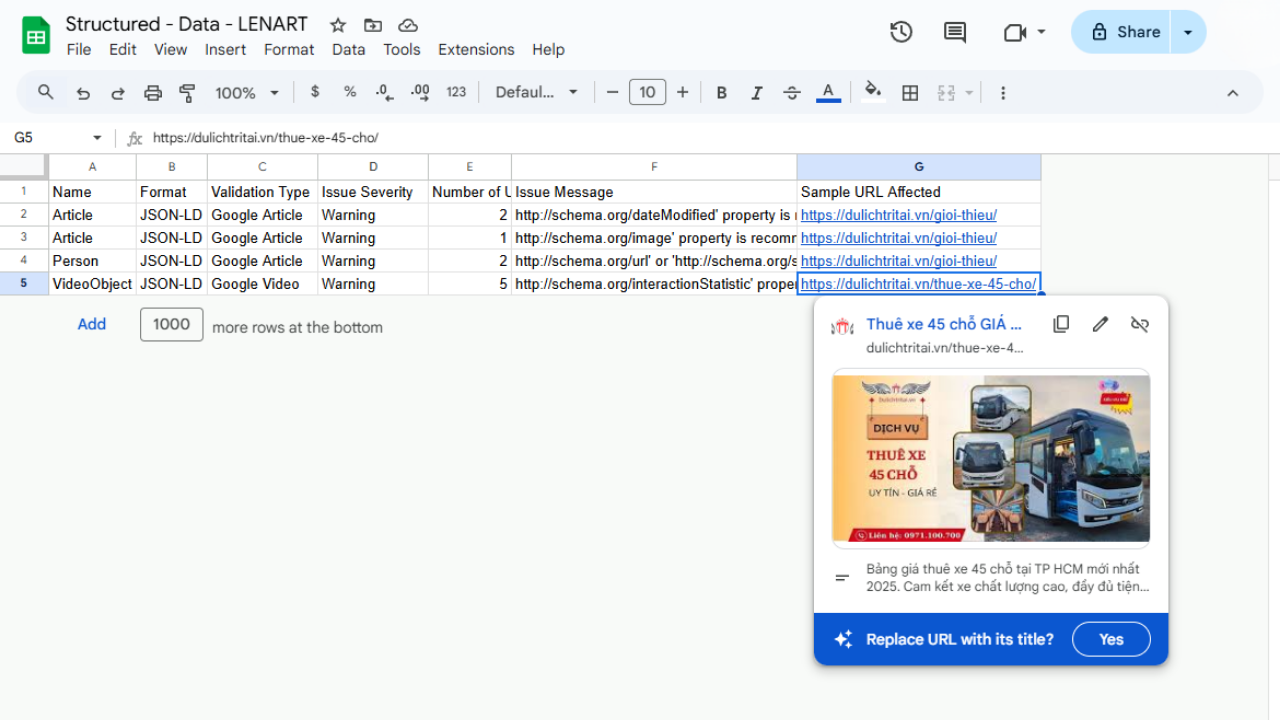Print the spreadsheet
1280x720 pixels.
pos(153,93)
